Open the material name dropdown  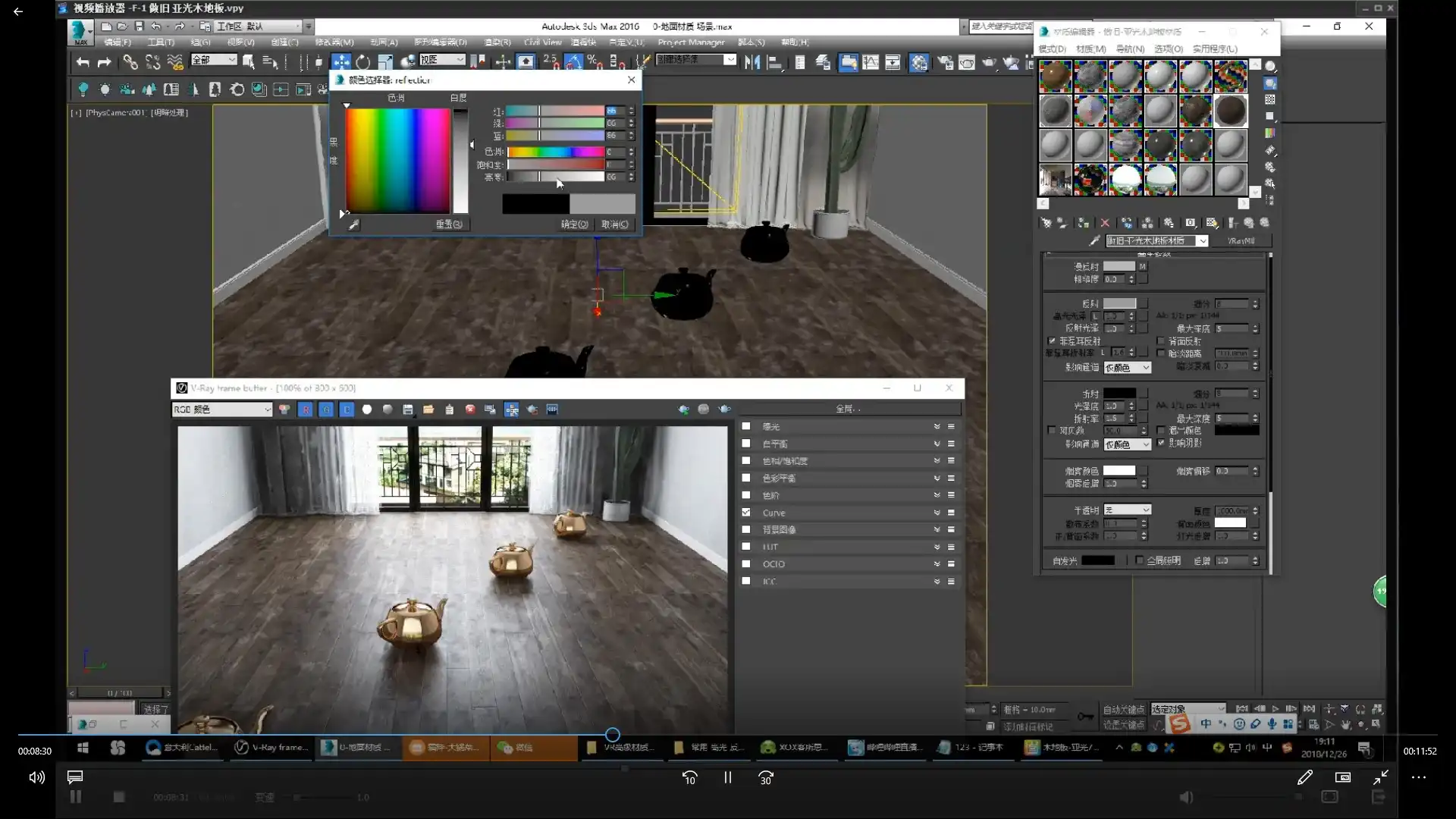tap(1202, 241)
